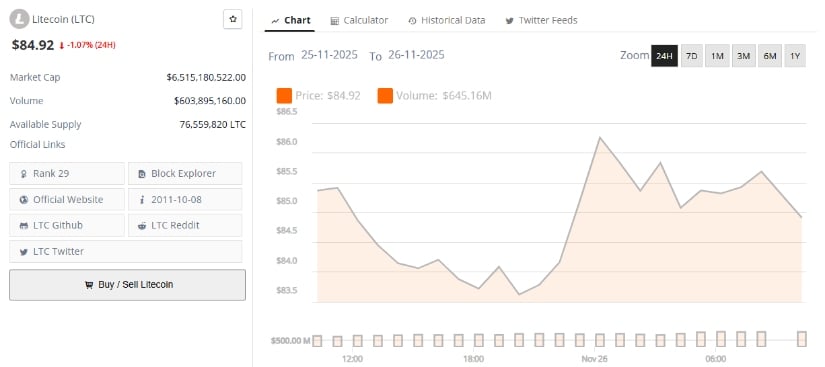Open the LTC Twitter link
This screenshot has height=367, width=825.
(x=126, y=251)
